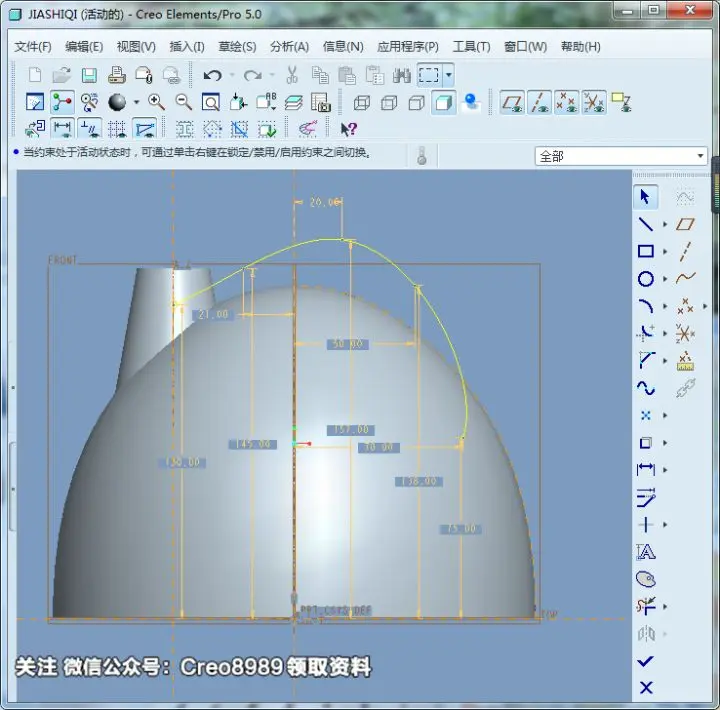The image size is (720, 710).
Task: Expand the Line tool flyout arrow
Action: (x=664, y=224)
